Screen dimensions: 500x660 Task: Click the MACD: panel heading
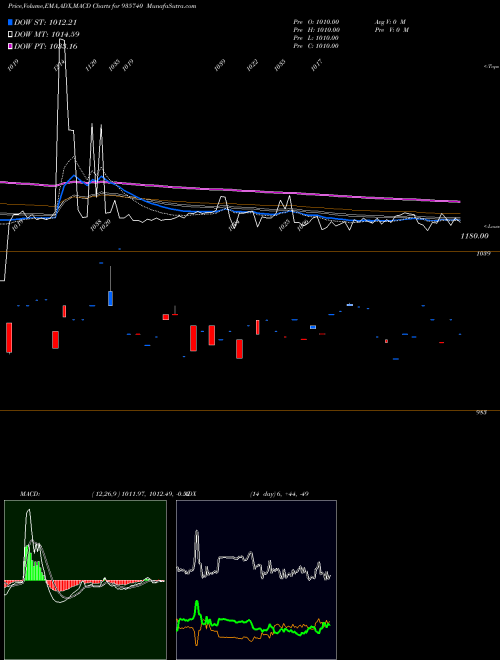29,494
